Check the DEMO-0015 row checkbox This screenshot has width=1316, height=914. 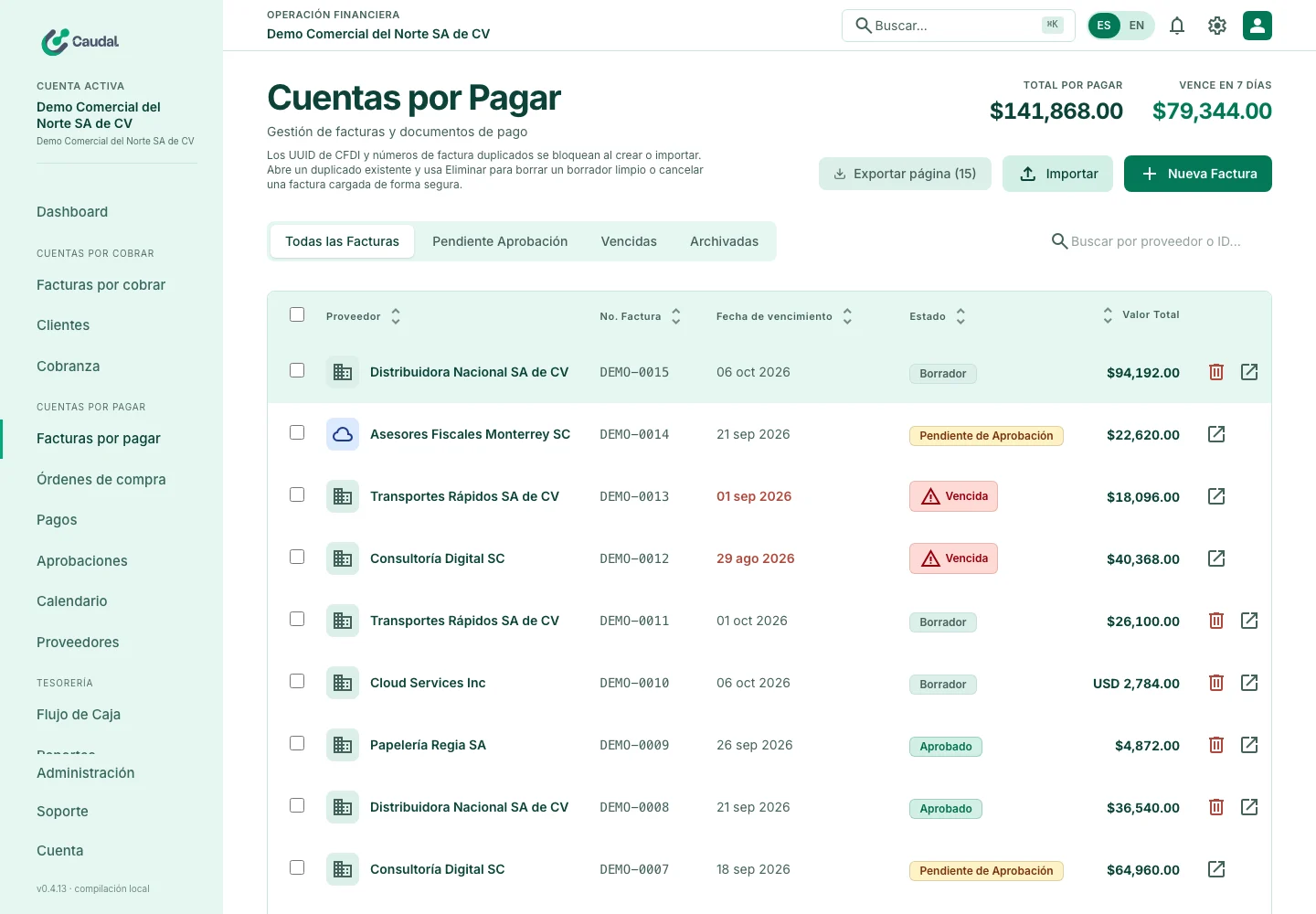tap(297, 370)
